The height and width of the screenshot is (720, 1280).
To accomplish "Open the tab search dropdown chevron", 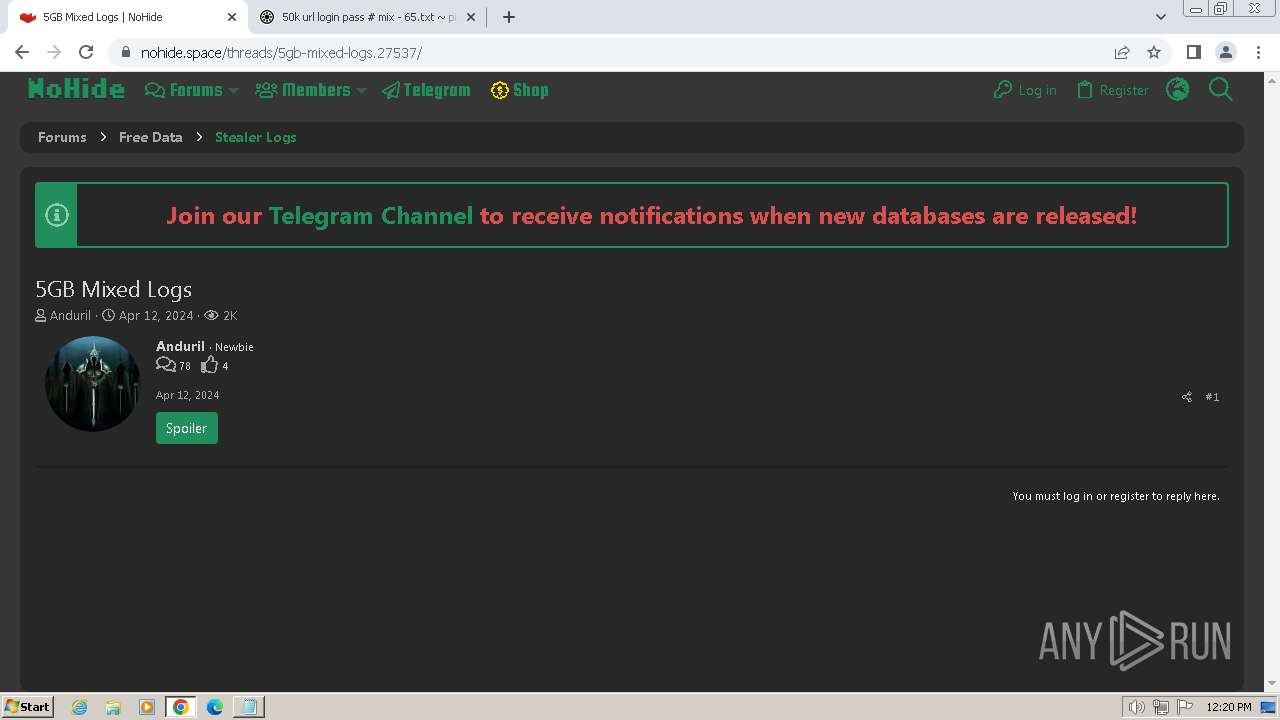I will [x=1161, y=17].
